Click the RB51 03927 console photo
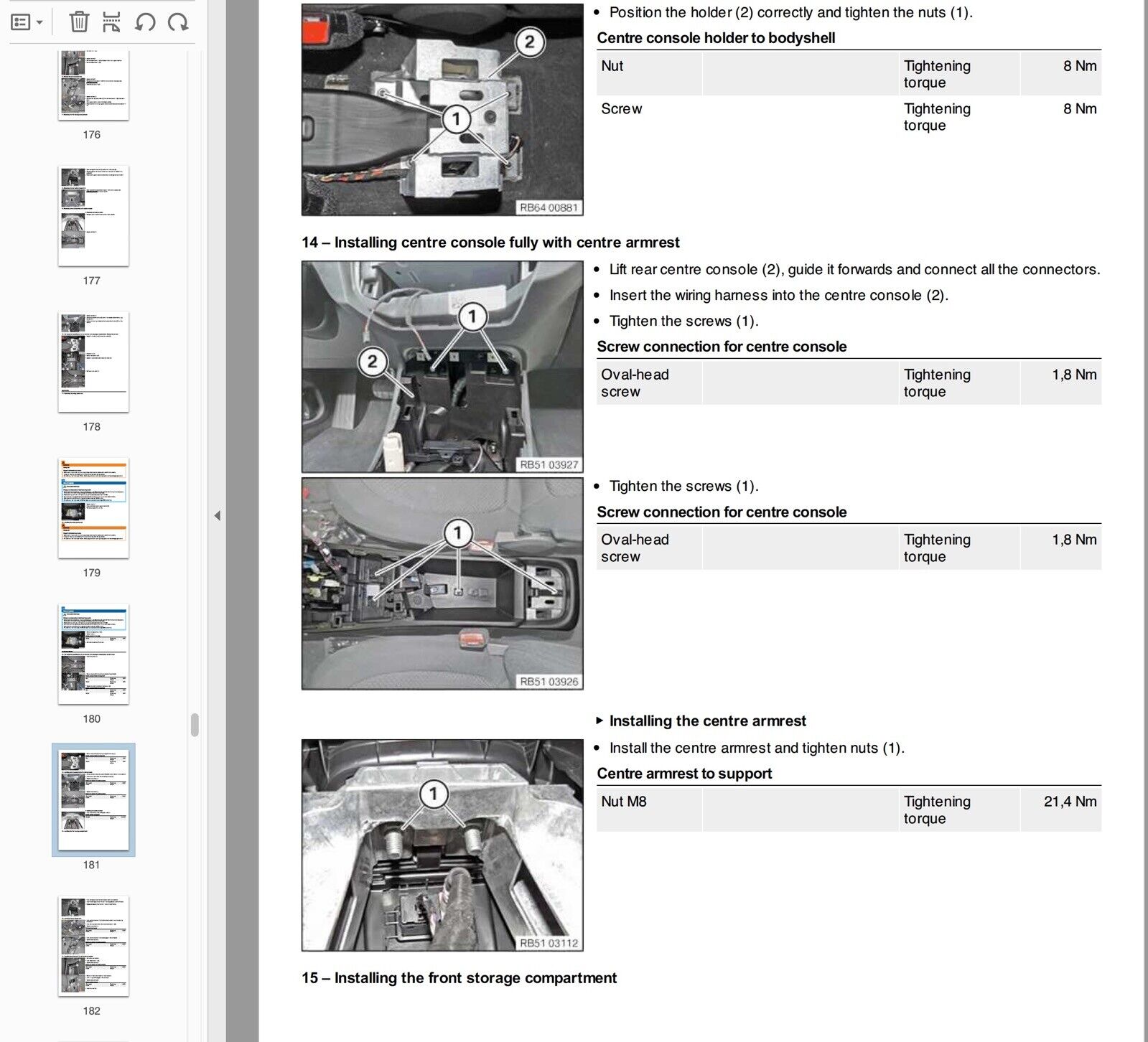The image size is (1148, 1042). [x=442, y=366]
